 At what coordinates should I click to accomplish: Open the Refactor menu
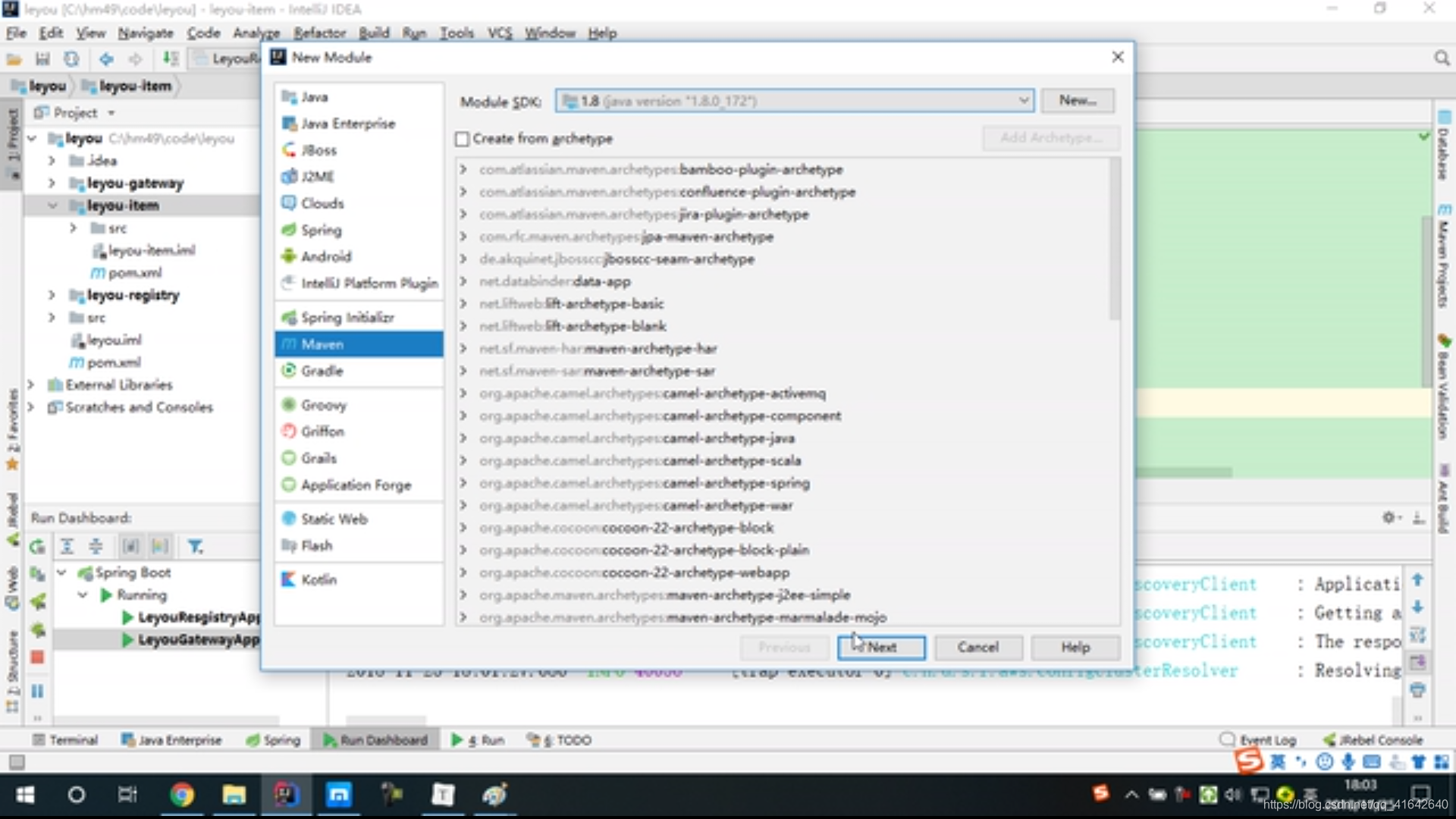[319, 33]
